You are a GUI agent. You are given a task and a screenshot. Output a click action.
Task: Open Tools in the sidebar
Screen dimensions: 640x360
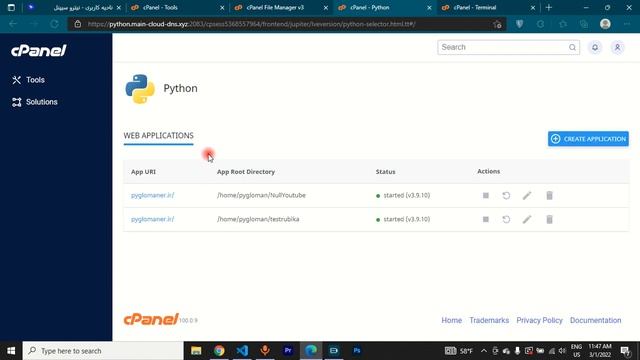pyautogui.click(x=29, y=80)
